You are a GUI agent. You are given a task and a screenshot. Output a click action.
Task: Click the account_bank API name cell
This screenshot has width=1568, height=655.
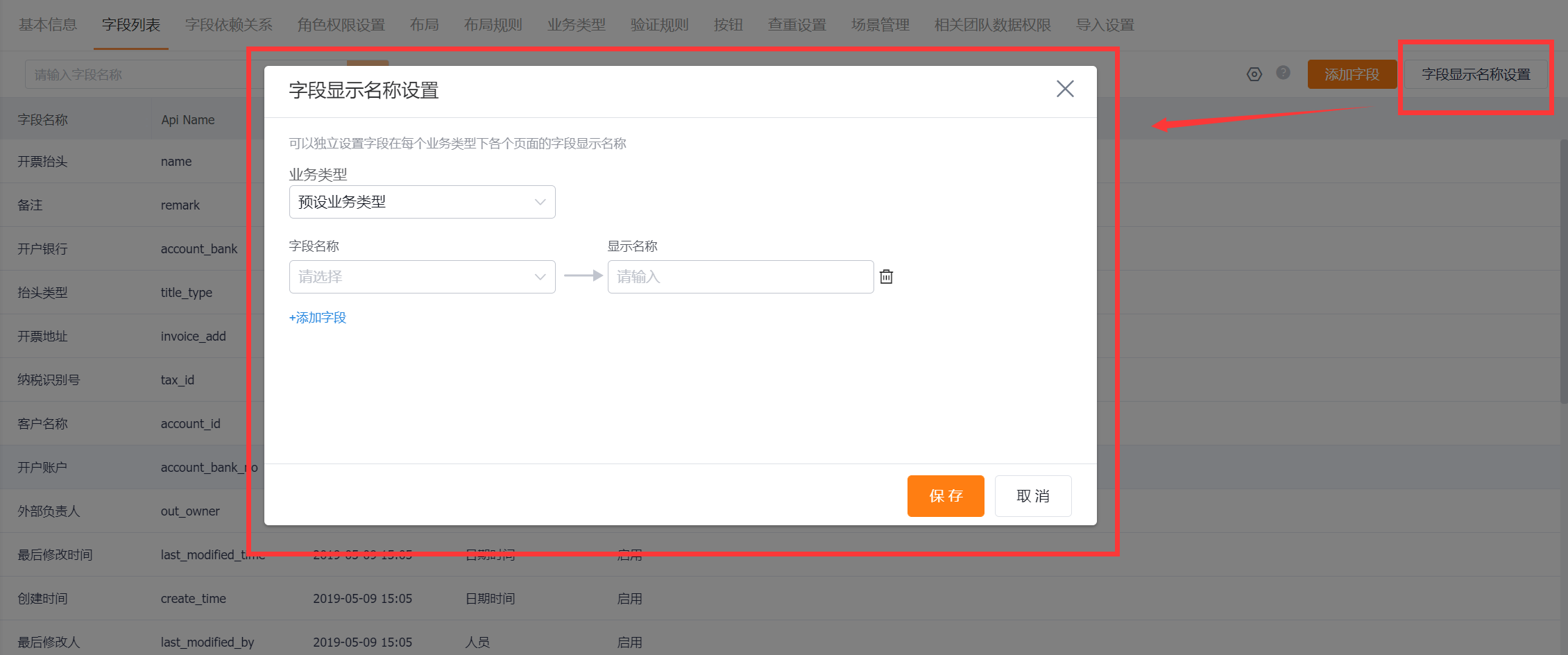click(x=199, y=249)
